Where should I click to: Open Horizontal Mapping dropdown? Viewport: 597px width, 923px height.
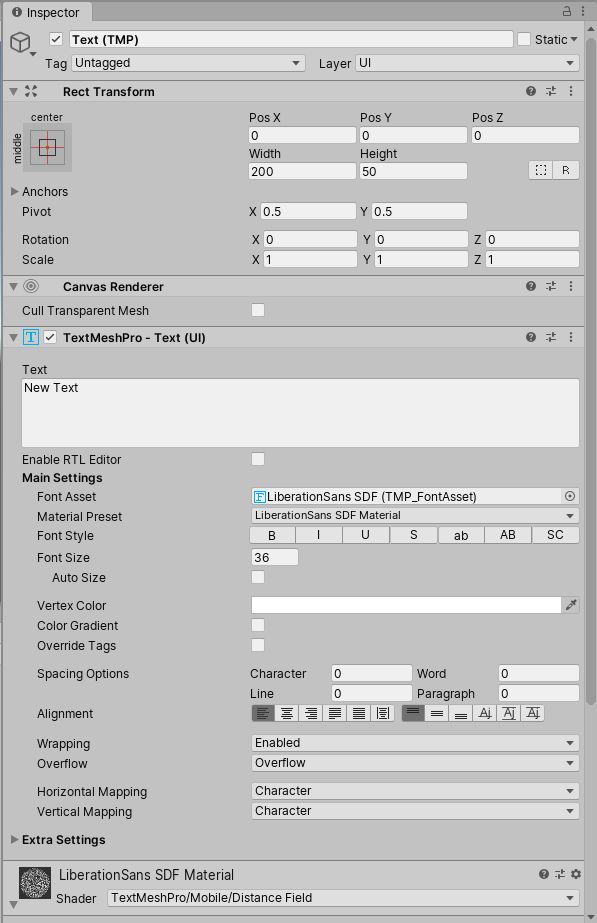415,791
